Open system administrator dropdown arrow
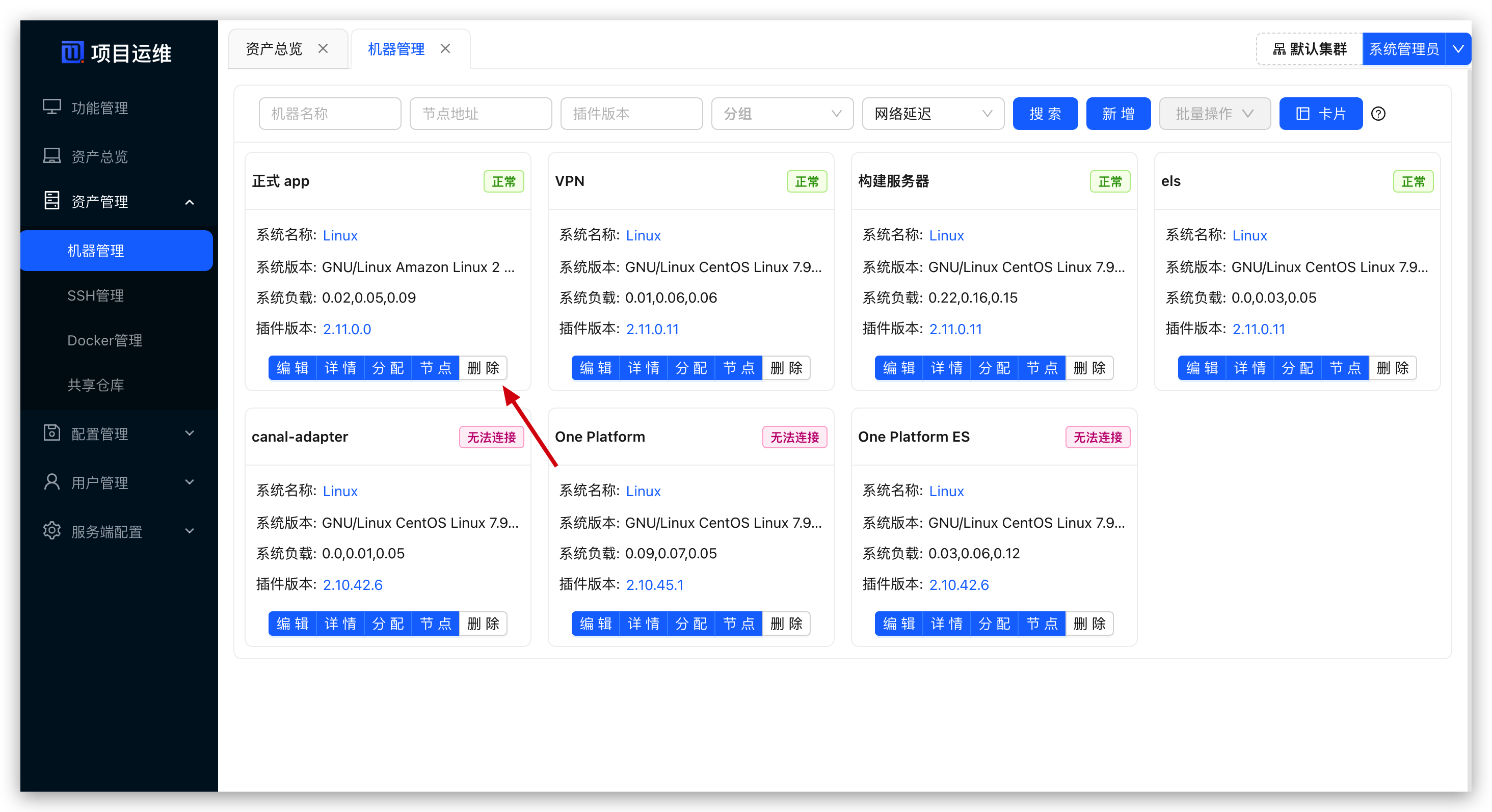Screen dimensions: 1492x812 tap(1458, 49)
